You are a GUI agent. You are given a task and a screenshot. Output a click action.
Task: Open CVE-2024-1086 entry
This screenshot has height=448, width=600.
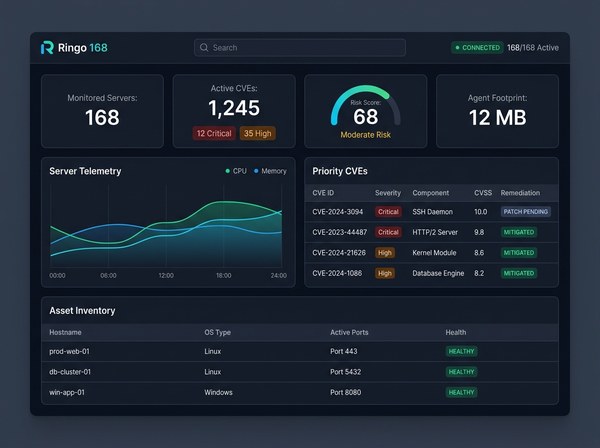pos(337,273)
